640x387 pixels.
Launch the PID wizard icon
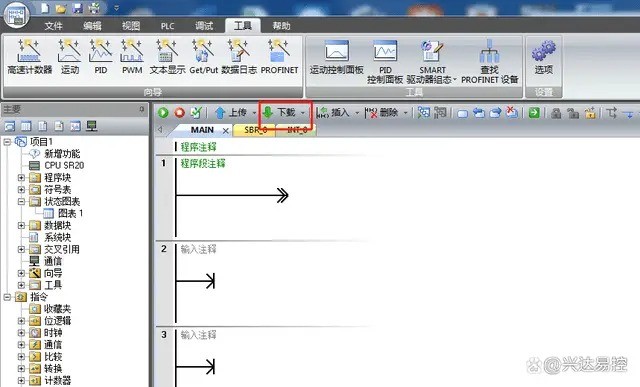(100, 56)
